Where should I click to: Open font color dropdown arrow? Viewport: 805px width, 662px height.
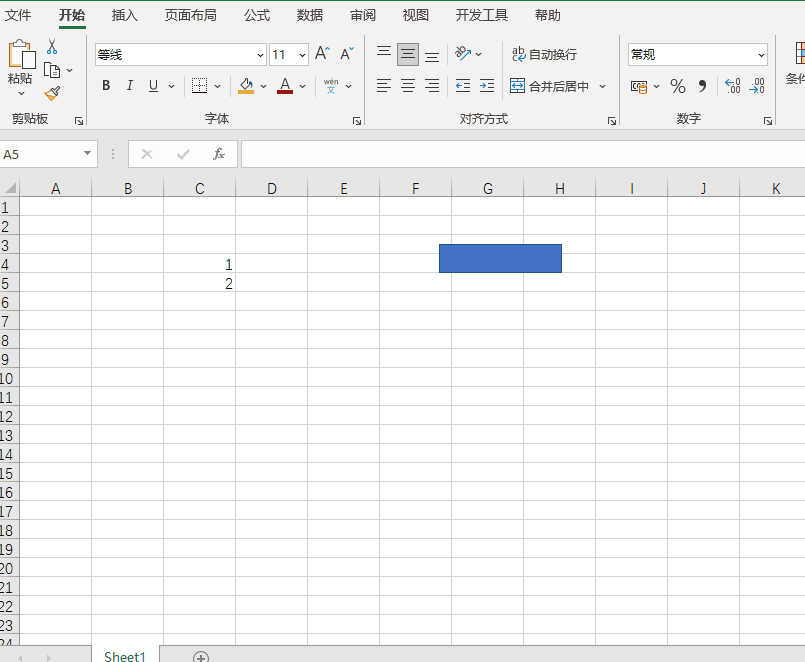pos(302,86)
